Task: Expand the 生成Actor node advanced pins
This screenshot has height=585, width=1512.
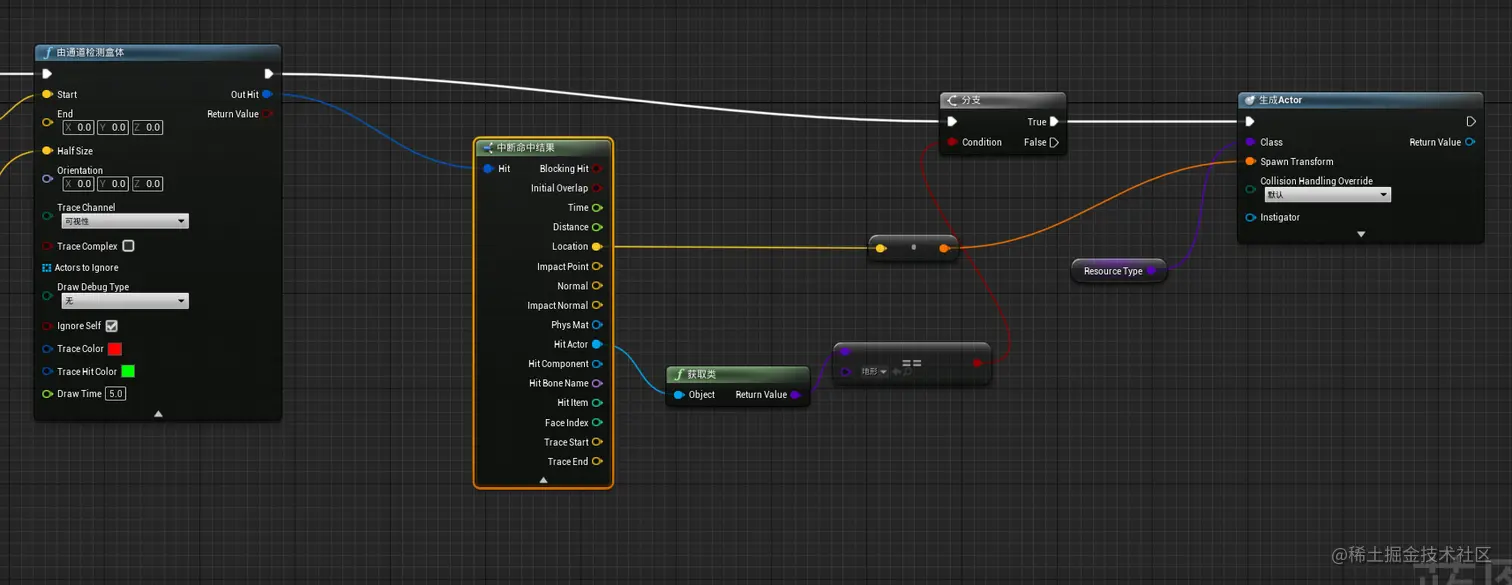Action: 1360,234
